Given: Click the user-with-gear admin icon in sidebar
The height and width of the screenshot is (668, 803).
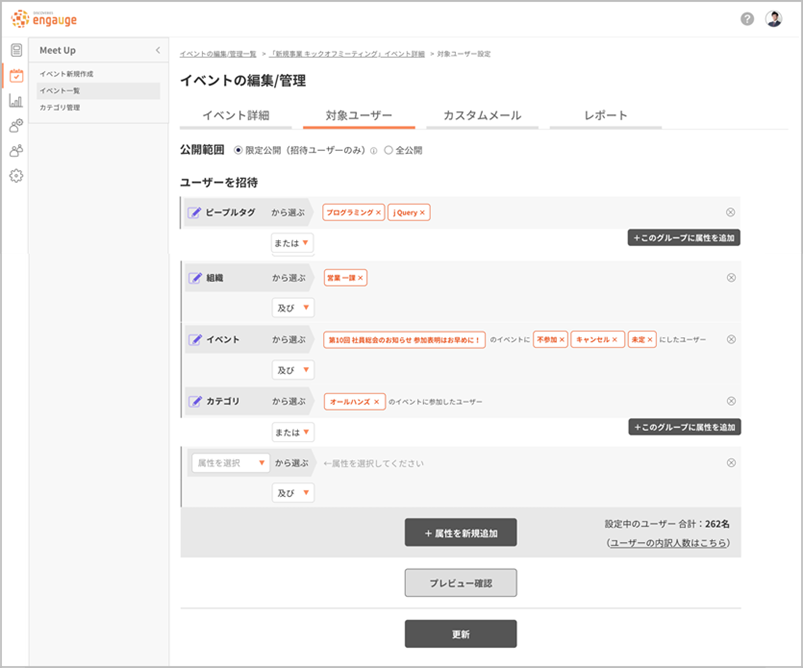Looking at the screenshot, I should click(16, 126).
